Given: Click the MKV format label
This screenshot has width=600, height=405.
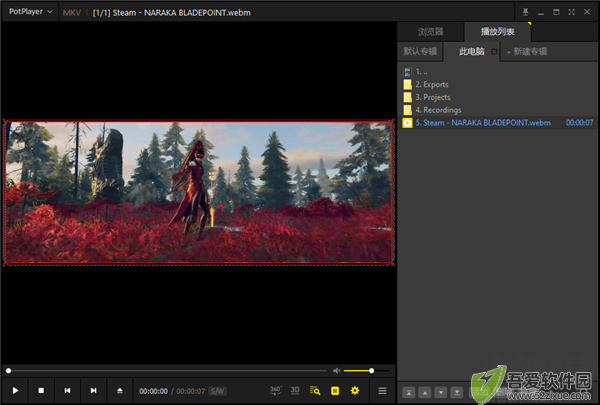Looking at the screenshot, I should pyautogui.click(x=72, y=13).
